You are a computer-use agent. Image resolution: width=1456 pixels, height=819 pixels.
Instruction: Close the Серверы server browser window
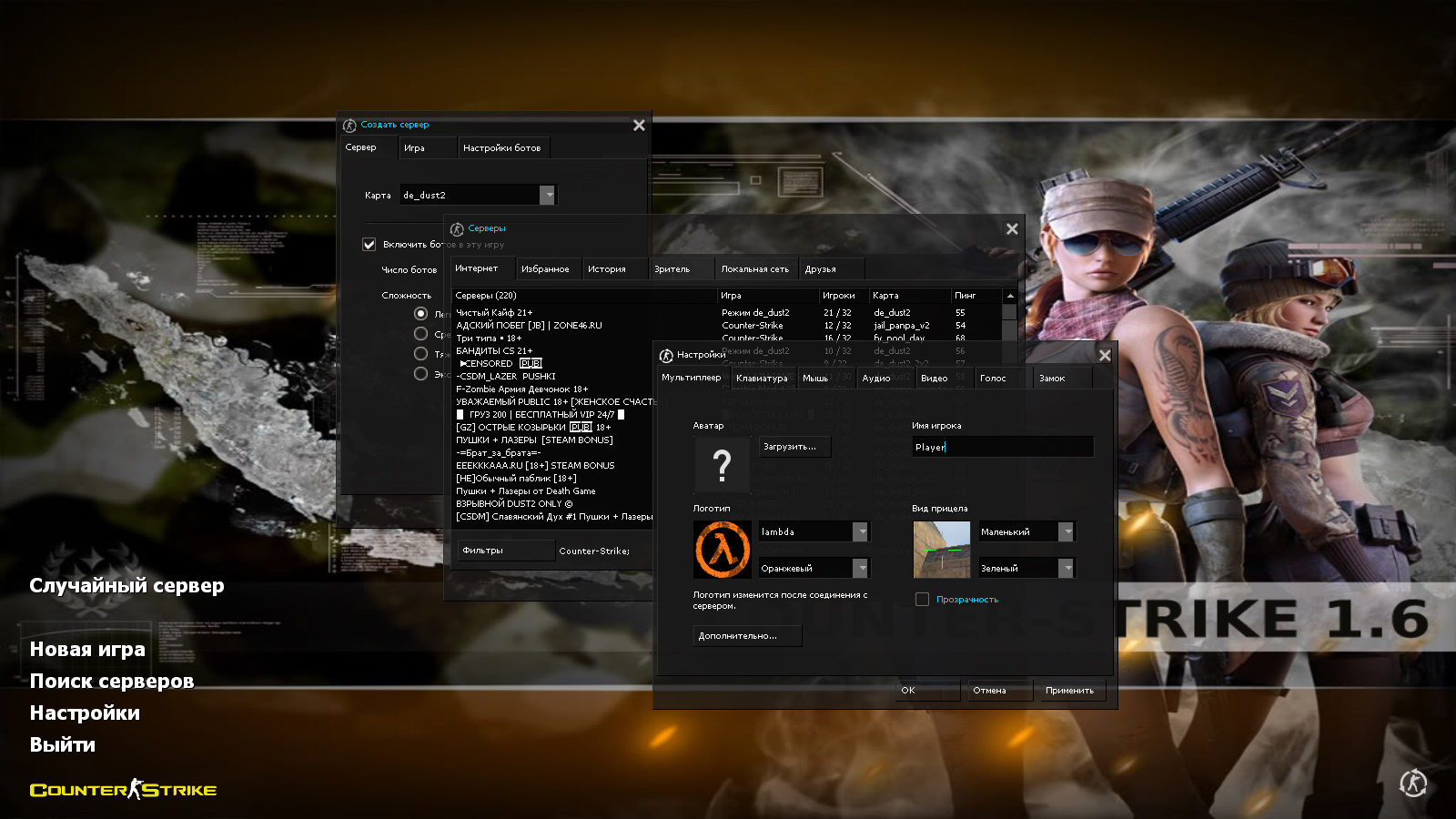(x=1012, y=229)
